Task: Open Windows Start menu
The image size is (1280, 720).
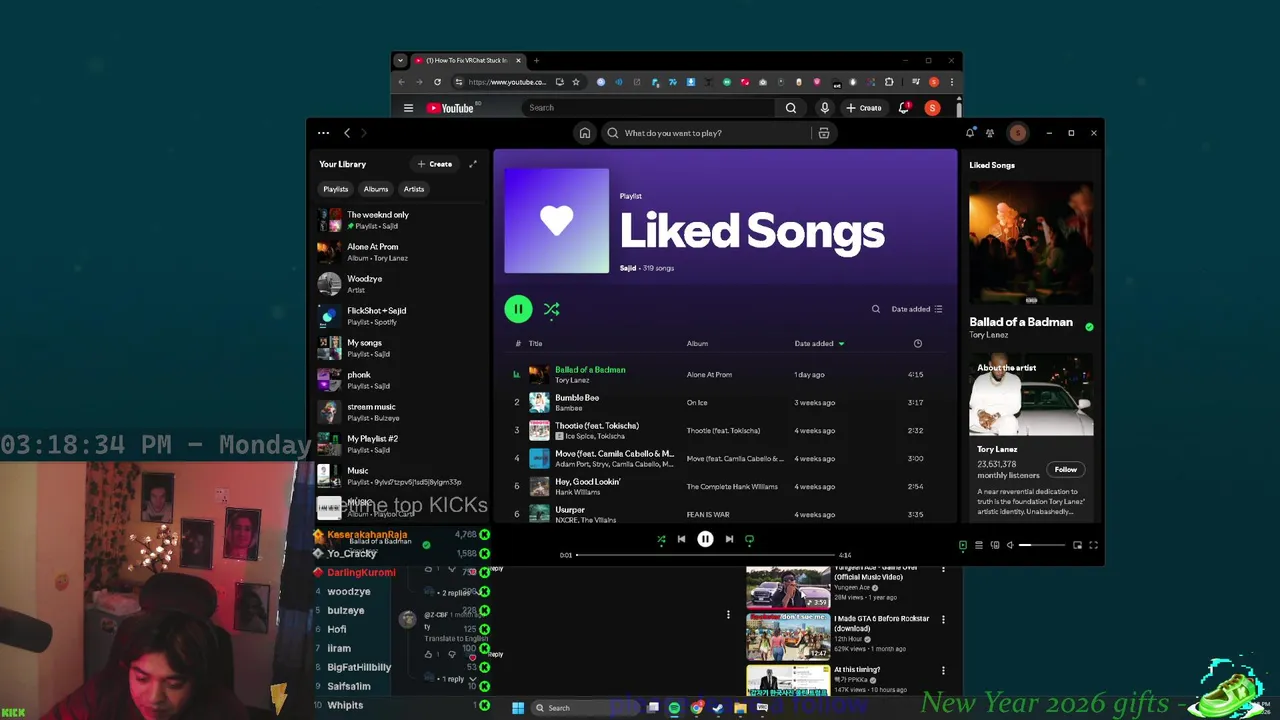Action: [x=518, y=708]
